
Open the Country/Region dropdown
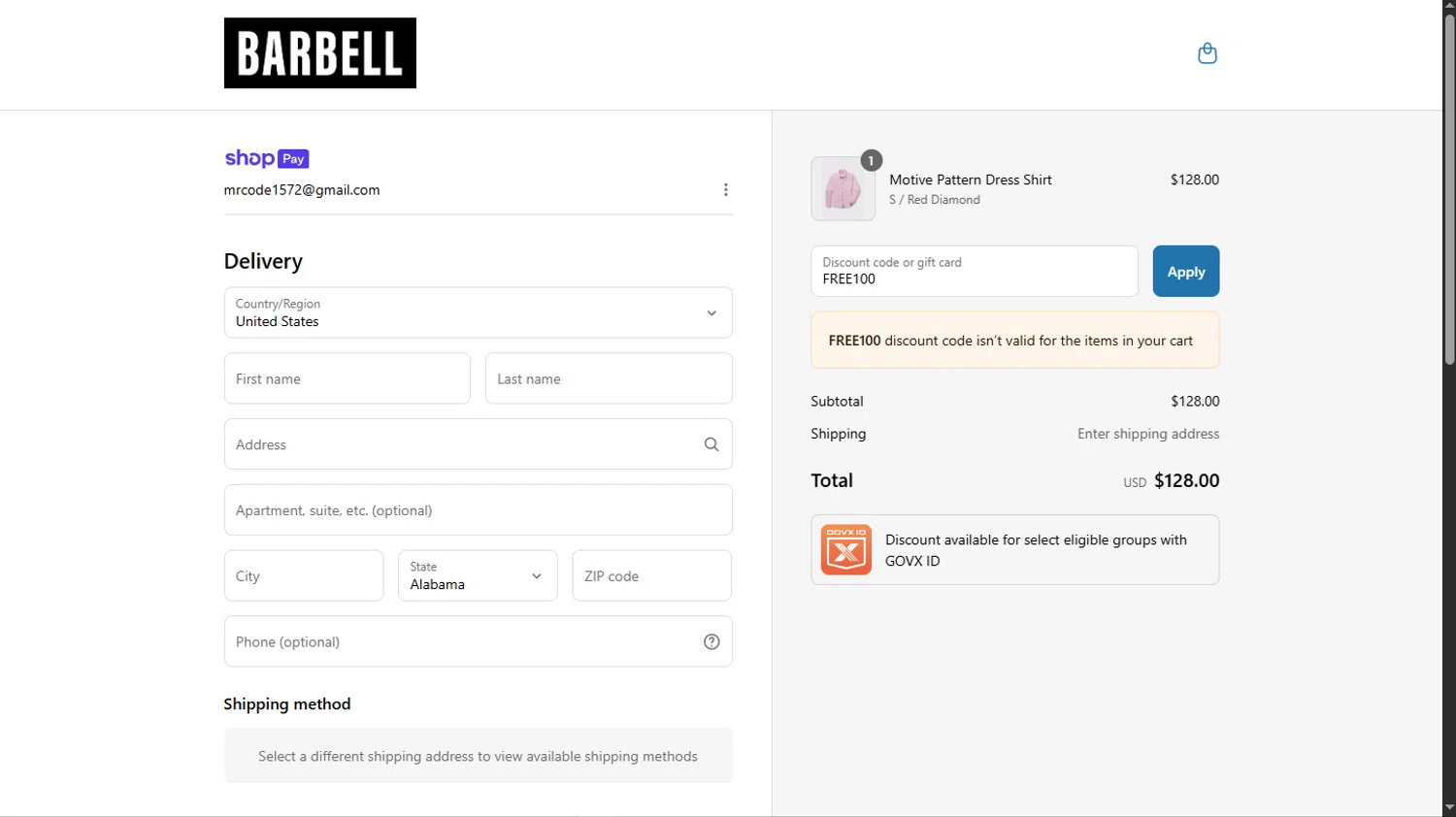pyautogui.click(x=478, y=312)
